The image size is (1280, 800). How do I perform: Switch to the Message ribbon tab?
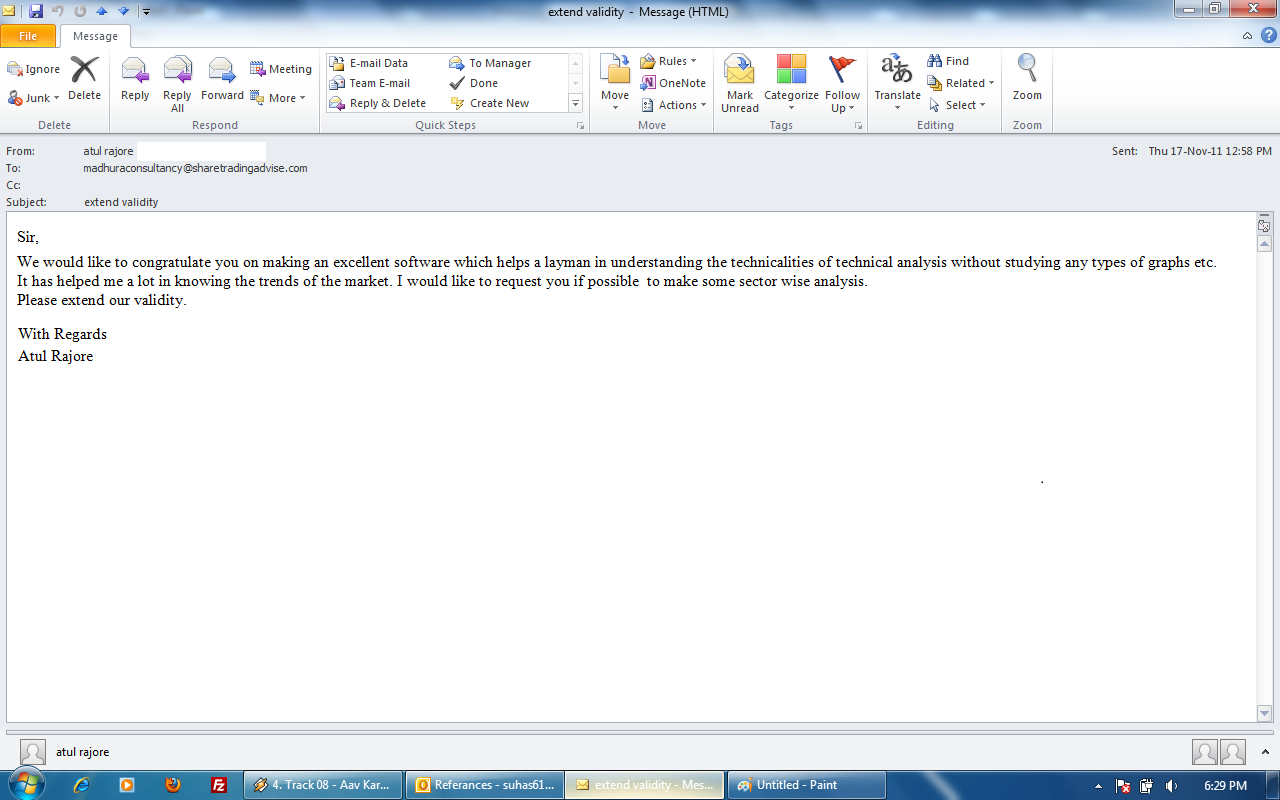point(95,36)
